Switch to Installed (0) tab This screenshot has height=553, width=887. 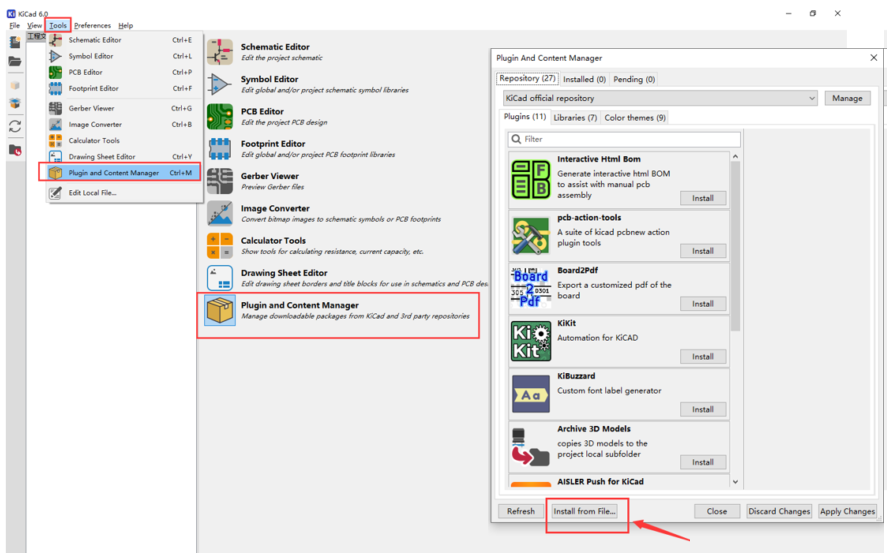pyautogui.click(x=584, y=79)
